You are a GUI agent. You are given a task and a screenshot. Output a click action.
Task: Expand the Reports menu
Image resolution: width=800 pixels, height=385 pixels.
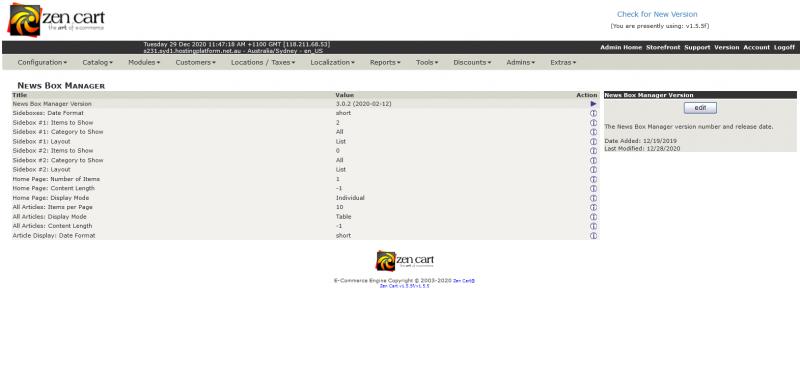coord(385,62)
